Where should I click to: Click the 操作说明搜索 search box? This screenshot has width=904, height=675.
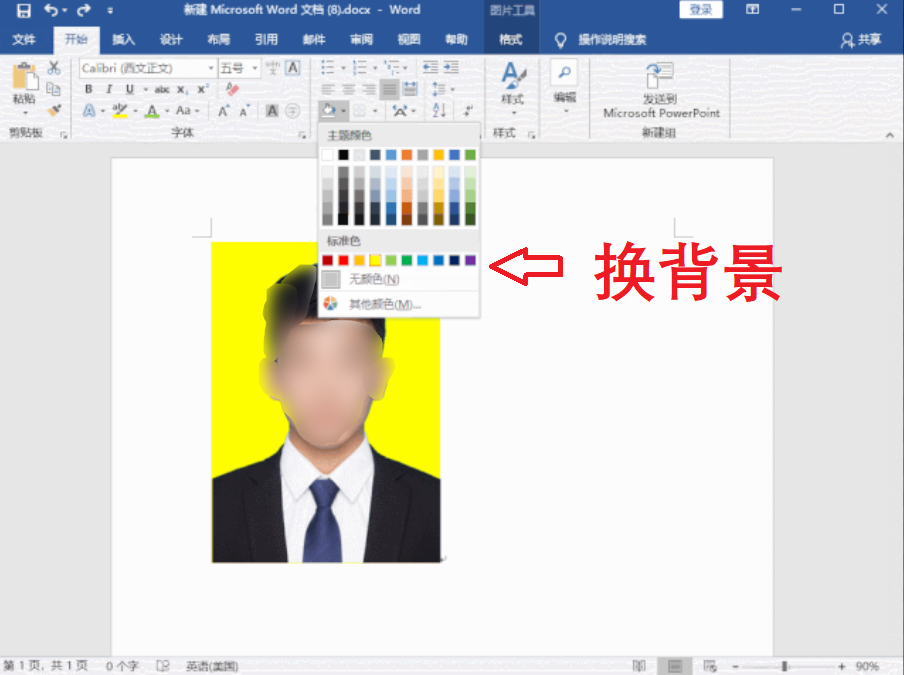click(612, 40)
